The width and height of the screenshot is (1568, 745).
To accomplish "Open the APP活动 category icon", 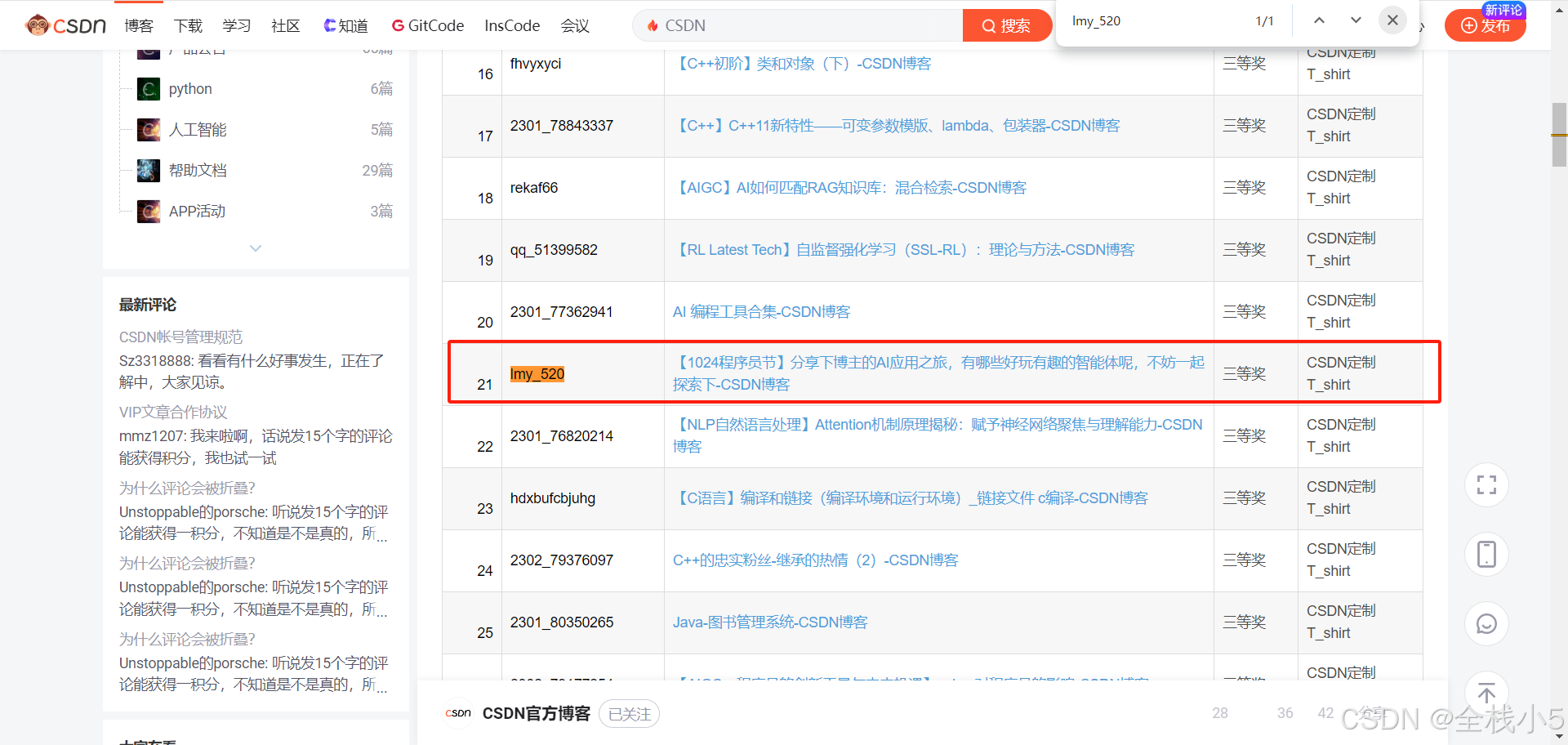I will click(x=149, y=212).
